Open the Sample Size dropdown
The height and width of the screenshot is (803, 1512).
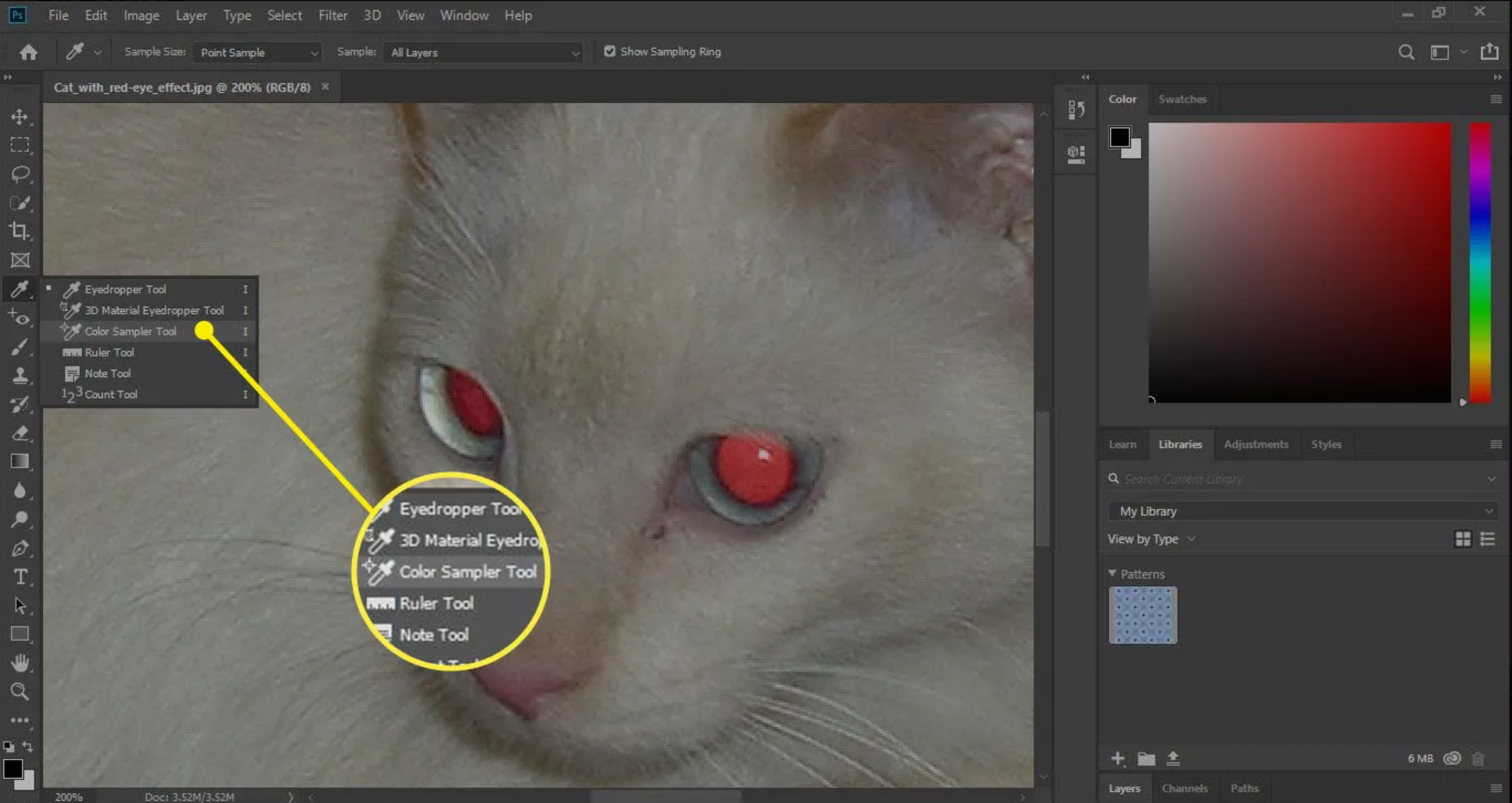[x=257, y=52]
